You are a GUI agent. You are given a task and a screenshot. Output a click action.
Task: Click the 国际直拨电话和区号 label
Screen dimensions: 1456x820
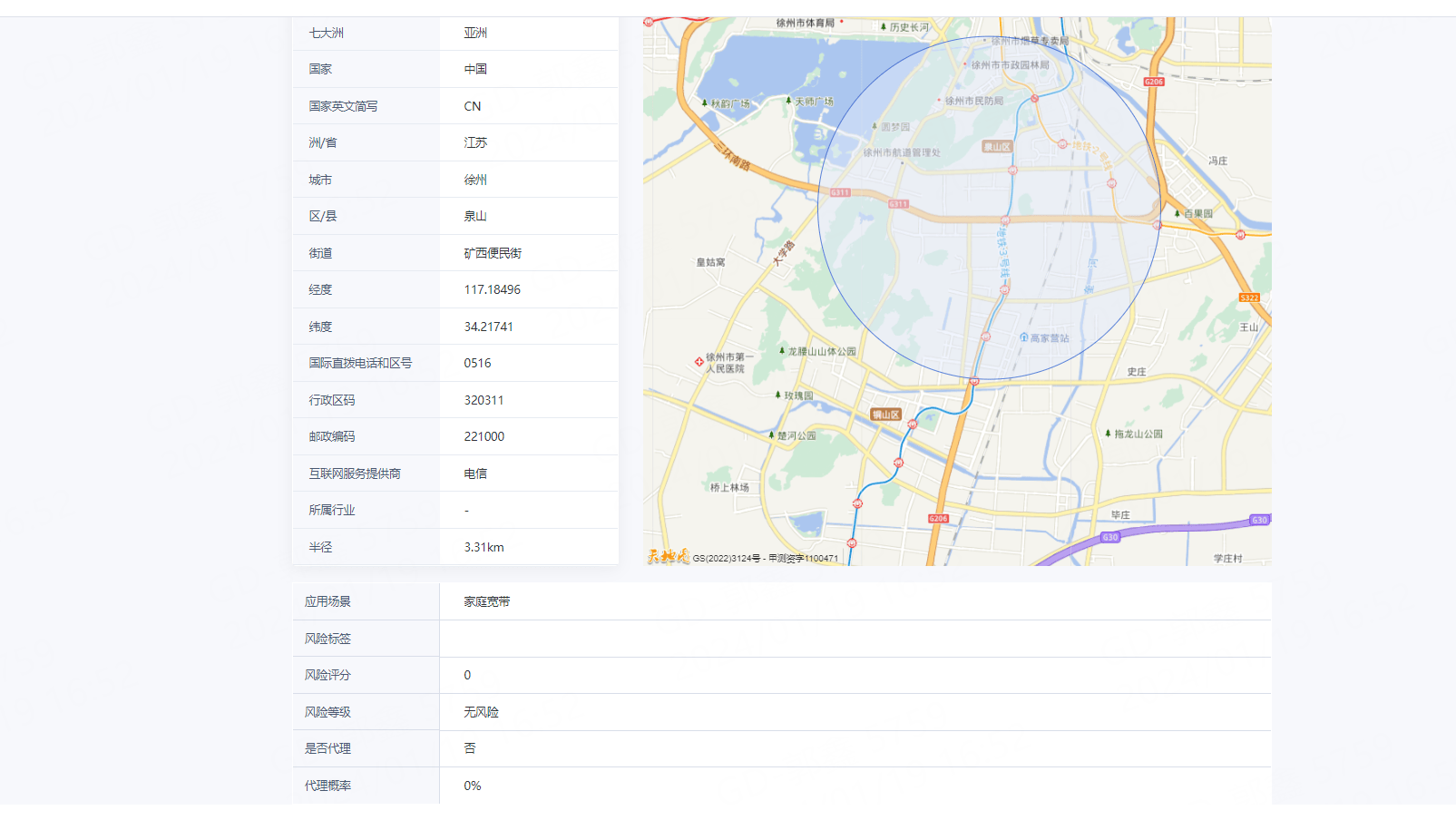tap(360, 363)
